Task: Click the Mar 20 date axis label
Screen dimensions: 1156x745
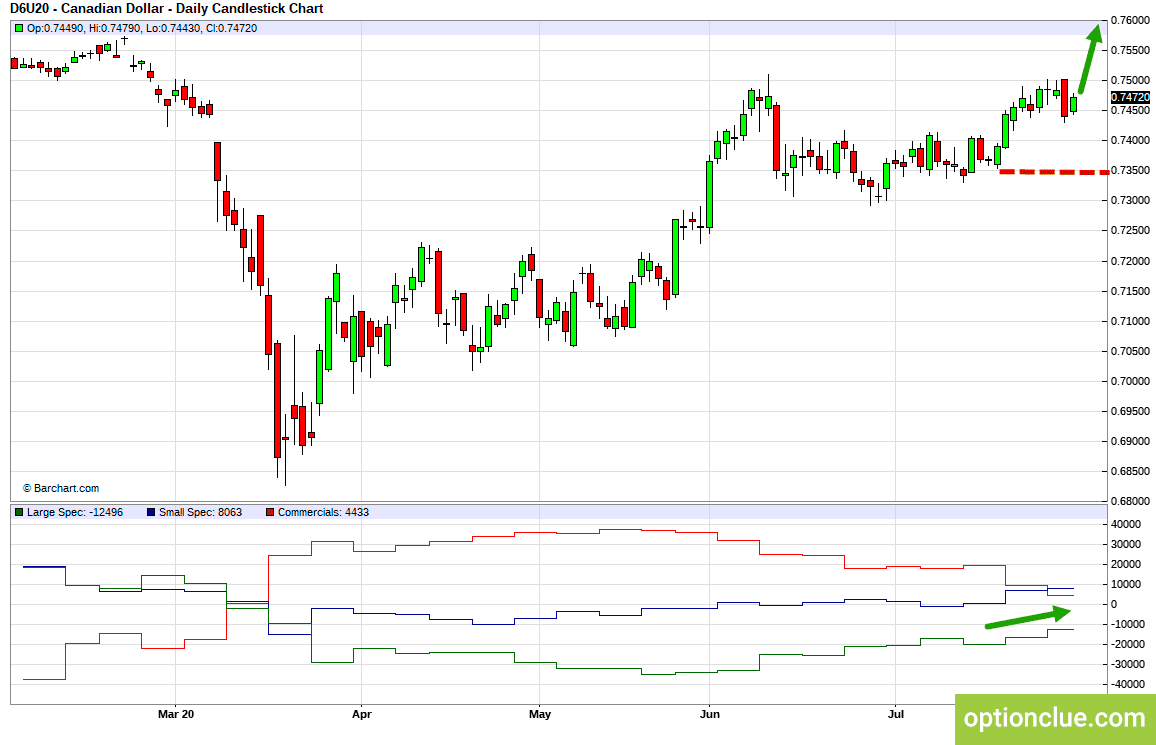Action: [x=176, y=714]
